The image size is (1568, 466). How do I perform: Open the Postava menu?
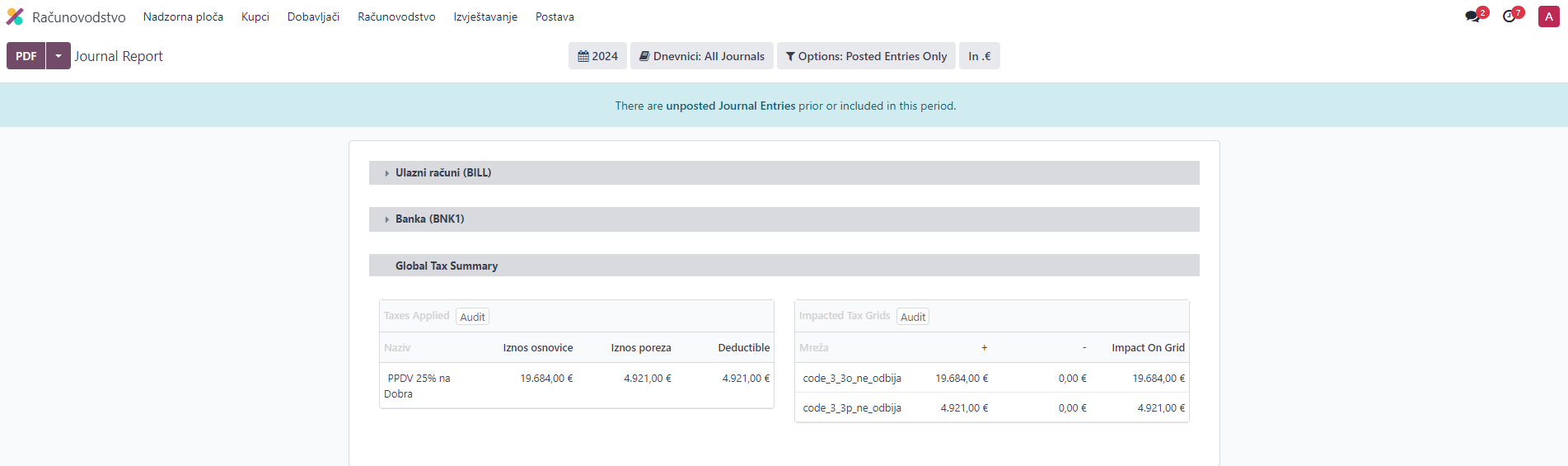[555, 16]
